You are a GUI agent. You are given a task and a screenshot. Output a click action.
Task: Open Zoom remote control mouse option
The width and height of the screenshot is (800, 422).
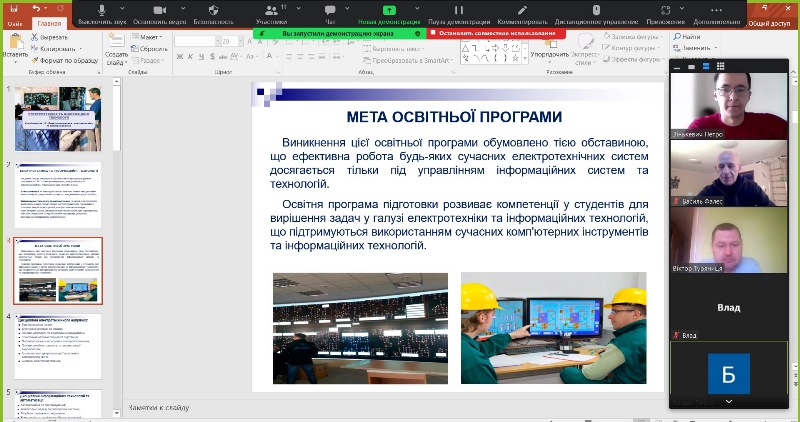pyautogui.click(x=596, y=14)
